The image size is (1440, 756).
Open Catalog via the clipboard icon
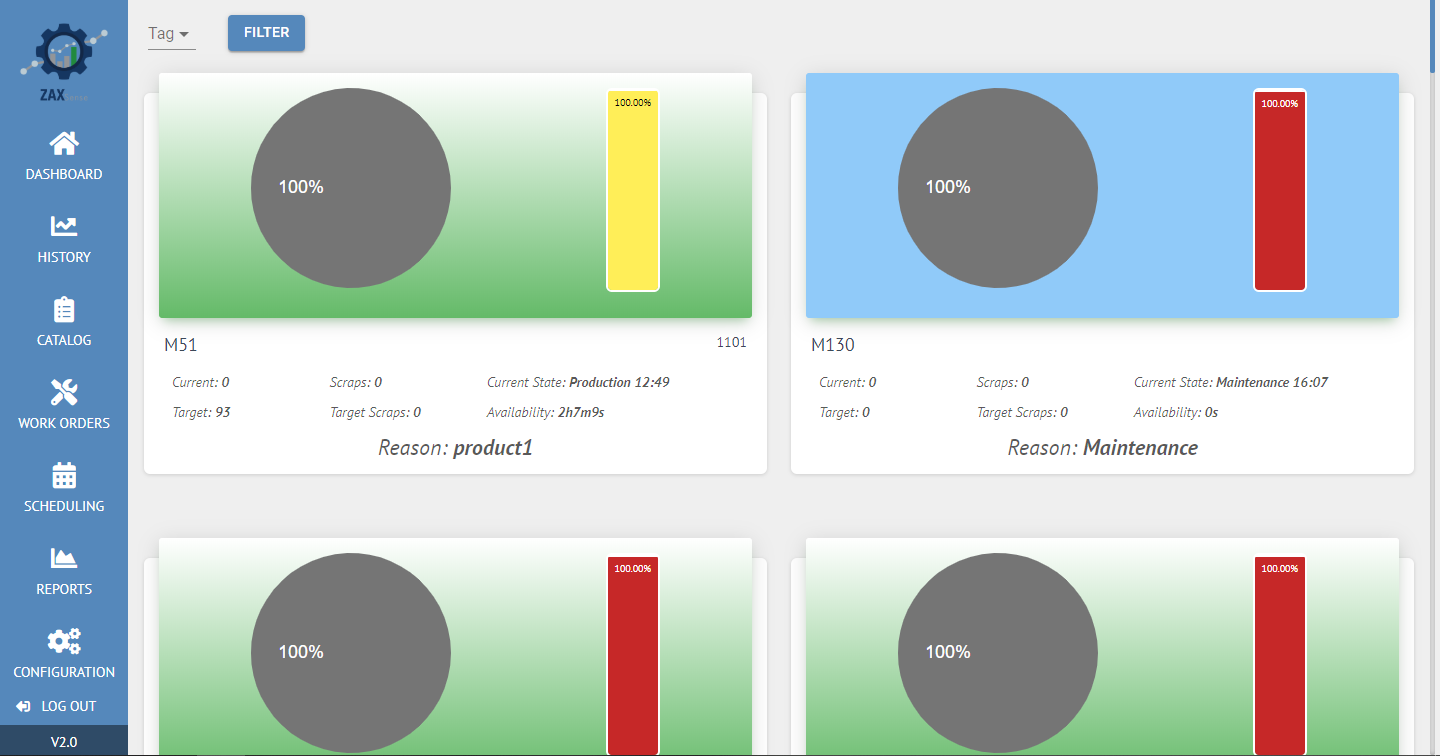[64, 310]
